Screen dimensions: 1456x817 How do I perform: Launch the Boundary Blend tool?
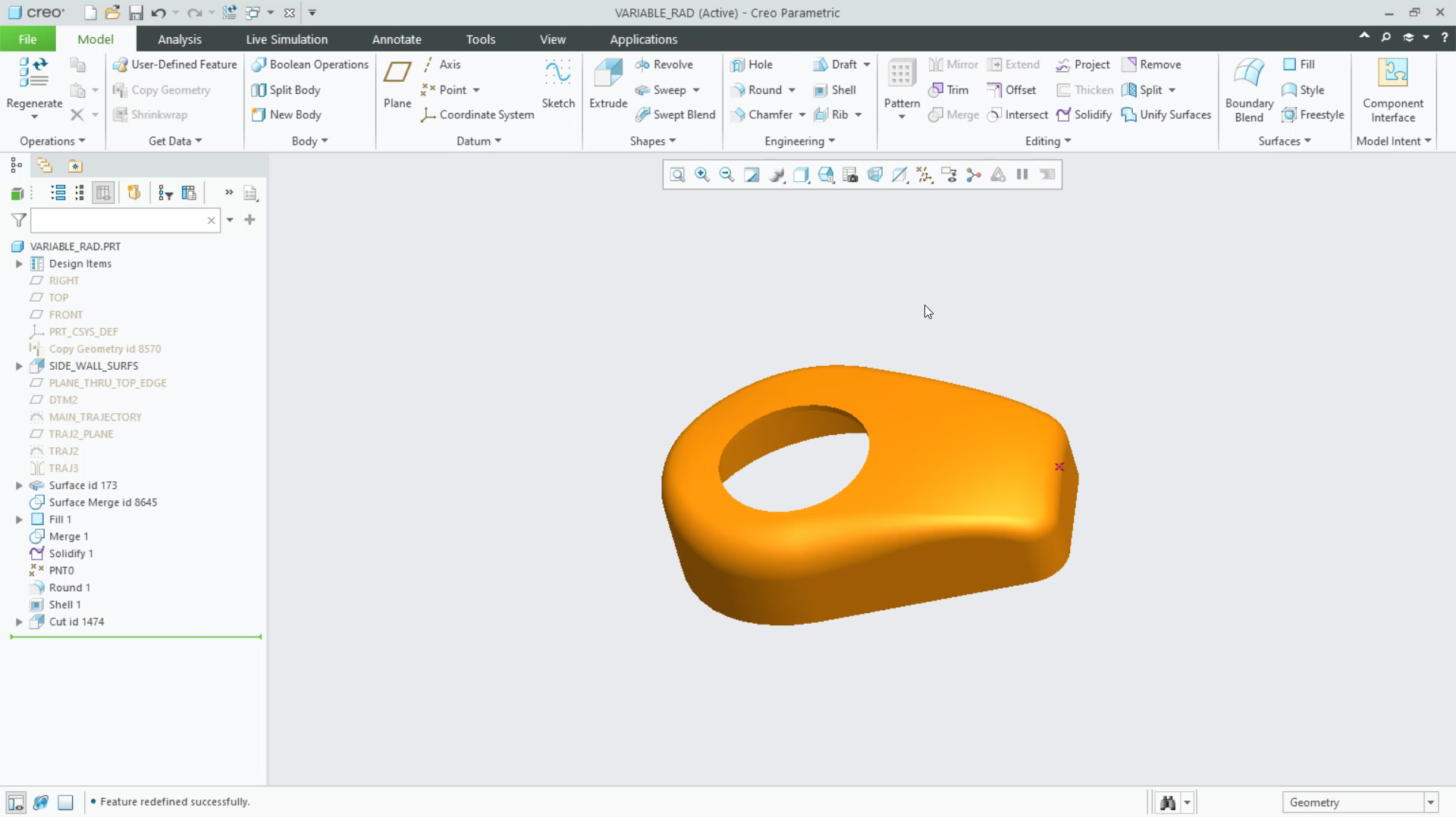1249,89
